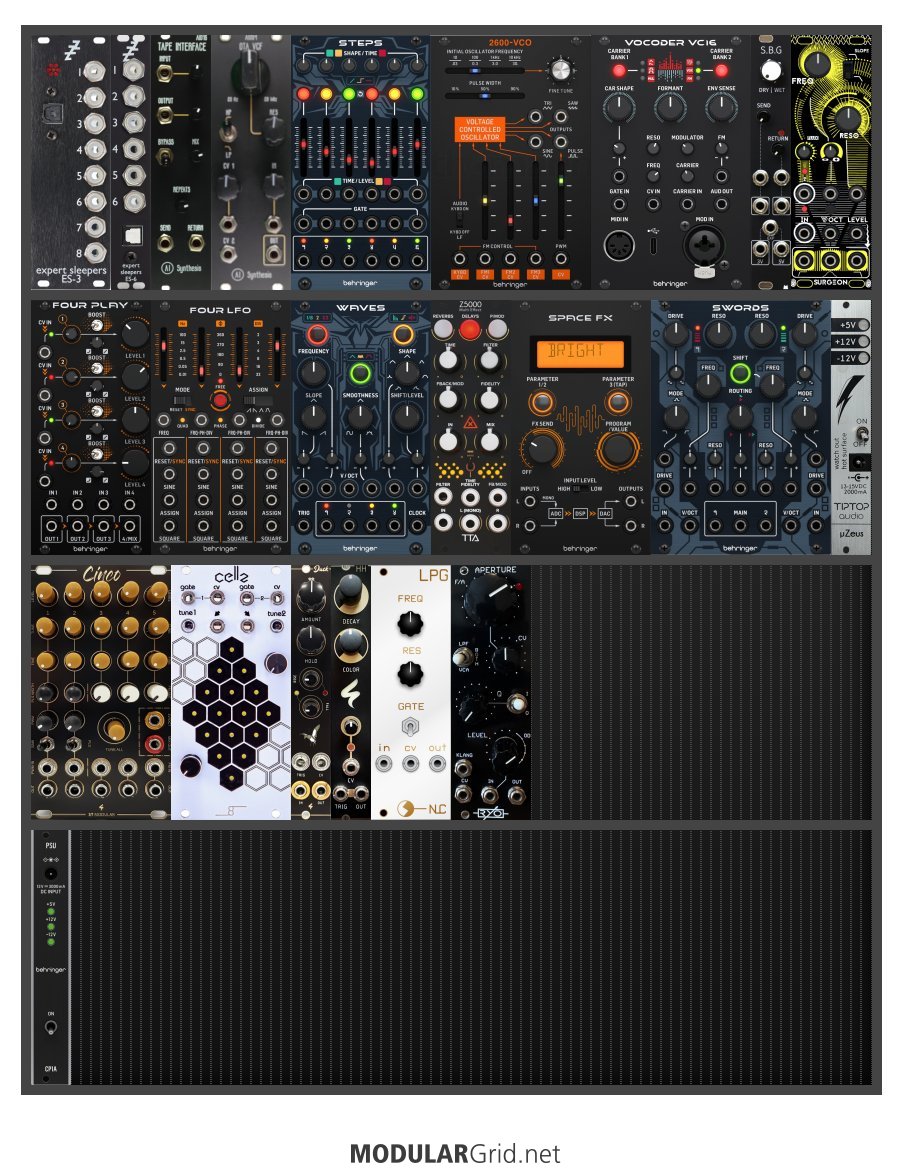
Task: Click the DAC block on Space FX
Action: point(605,513)
